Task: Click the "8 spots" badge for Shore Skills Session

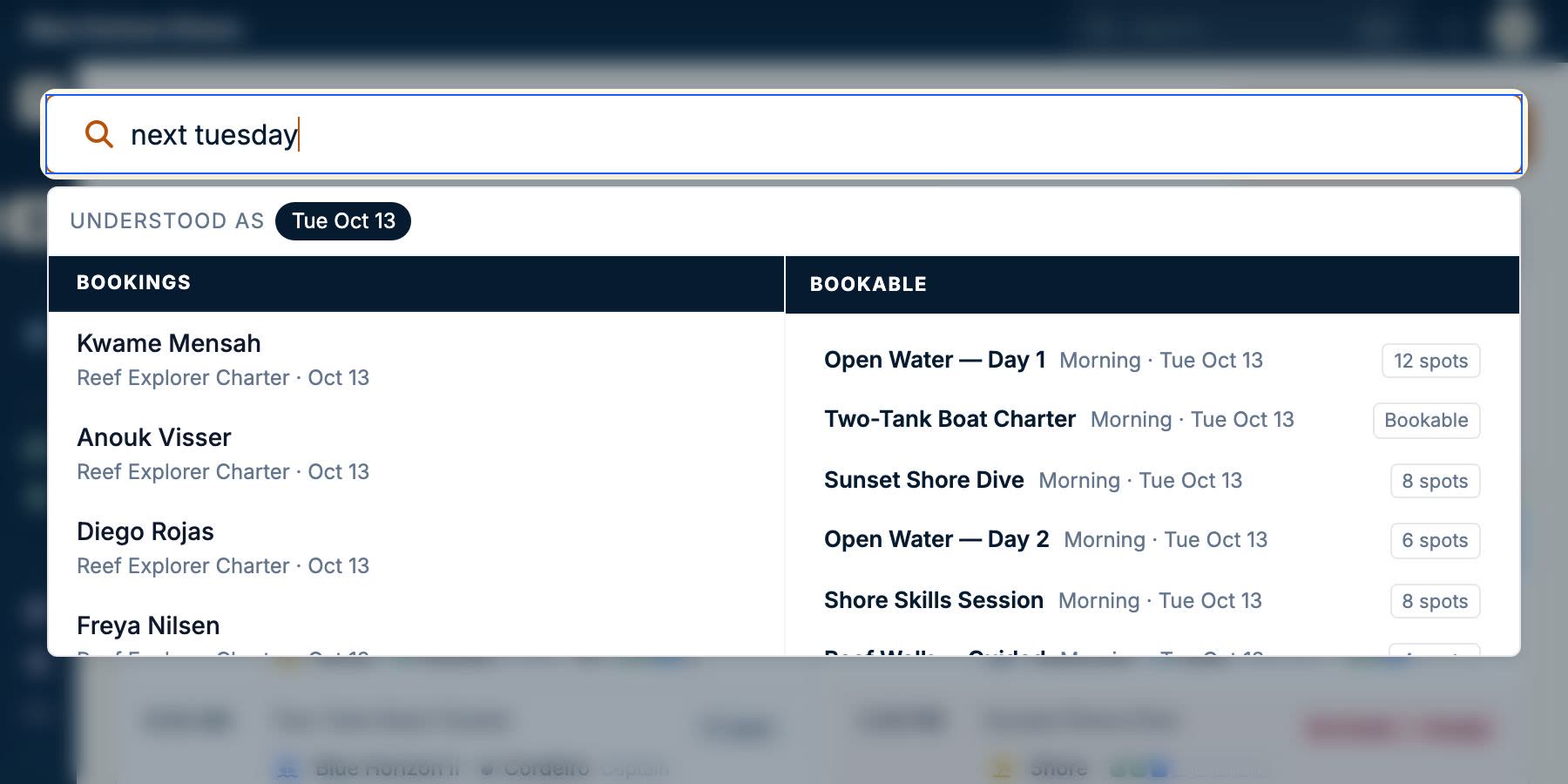Action: click(x=1435, y=601)
